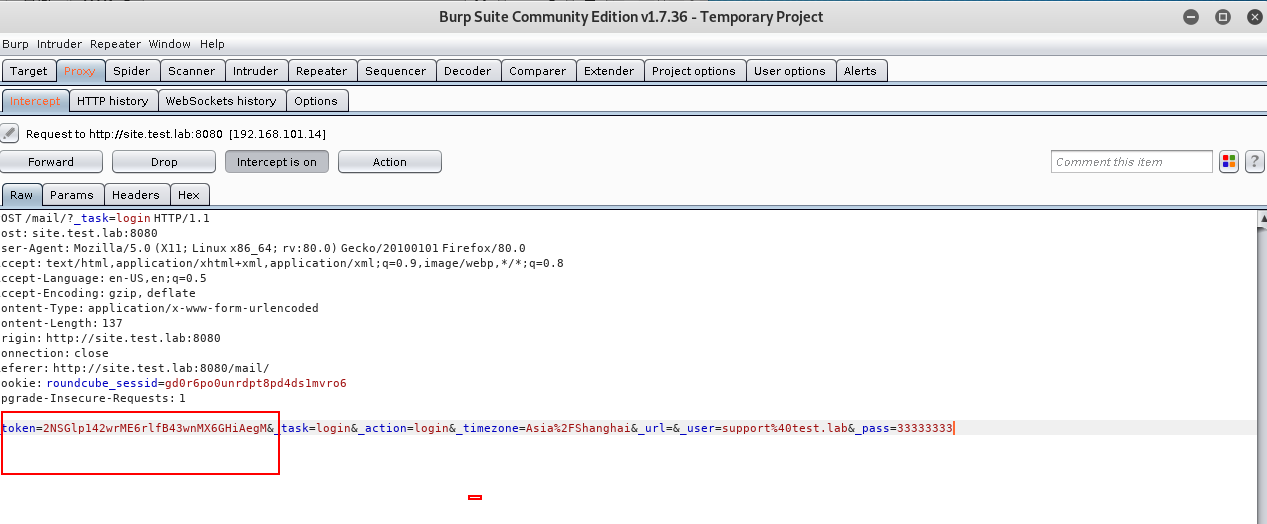
Task: Select the Raw view tab
Action: point(22,195)
